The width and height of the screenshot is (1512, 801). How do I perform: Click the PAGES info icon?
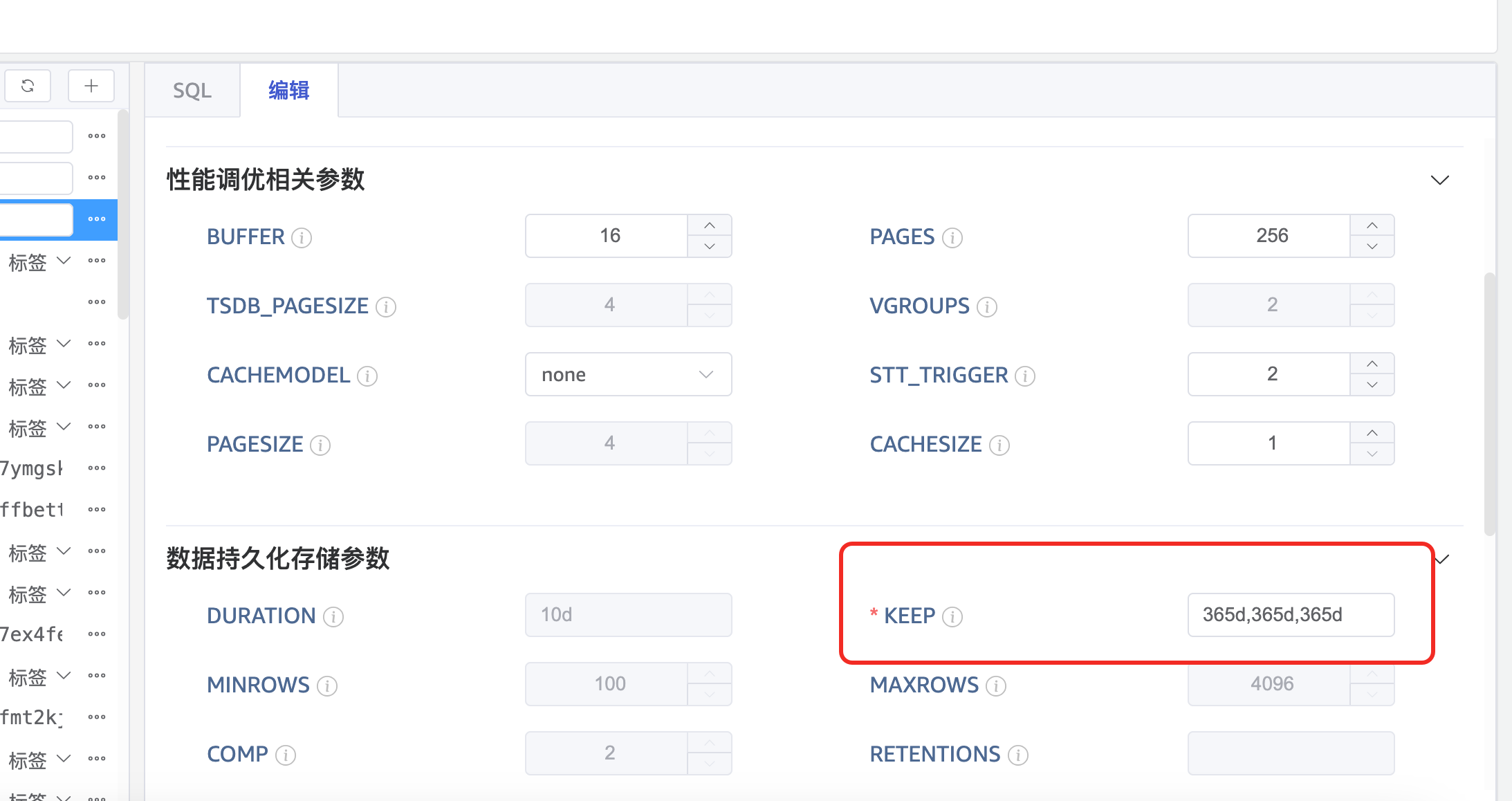point(952,238)
